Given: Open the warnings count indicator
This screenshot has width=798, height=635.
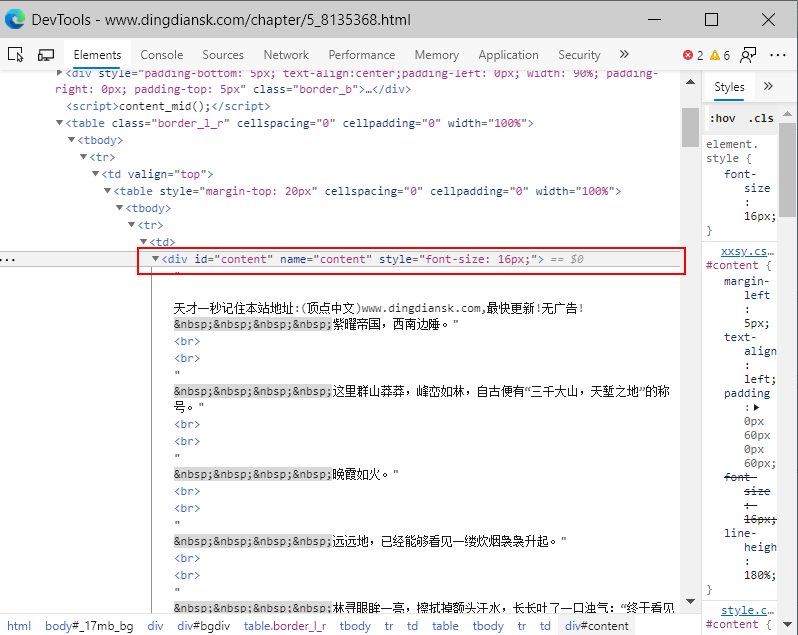Looking at the screenshot, I should pos(720,55).
